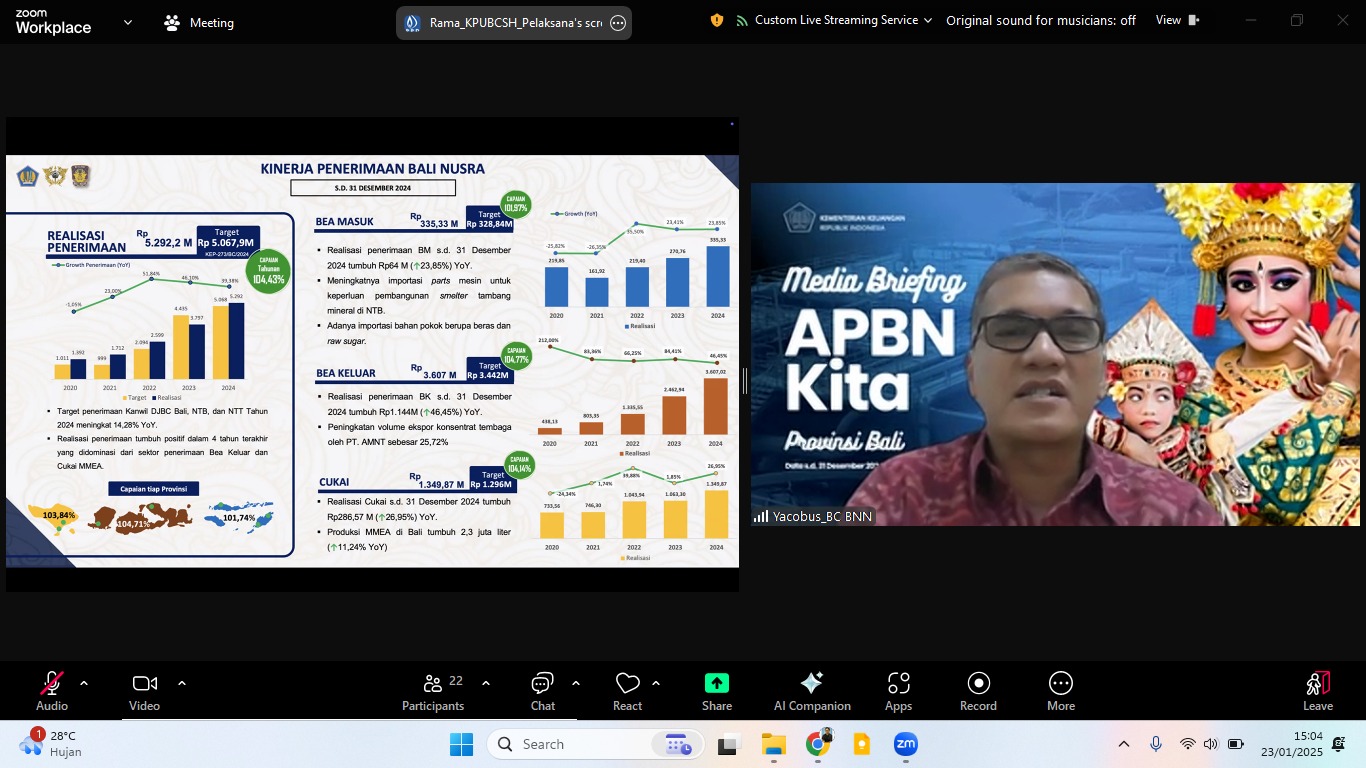Expand the Chat options chevron
This screenshot has height=768, width=1366.
click(x=576, y=684)
